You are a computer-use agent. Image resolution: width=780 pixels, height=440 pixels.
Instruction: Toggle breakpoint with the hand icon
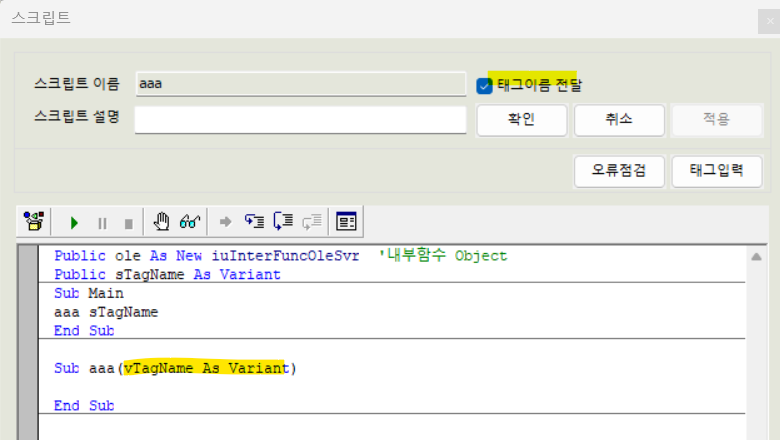[x=161, y=222]
